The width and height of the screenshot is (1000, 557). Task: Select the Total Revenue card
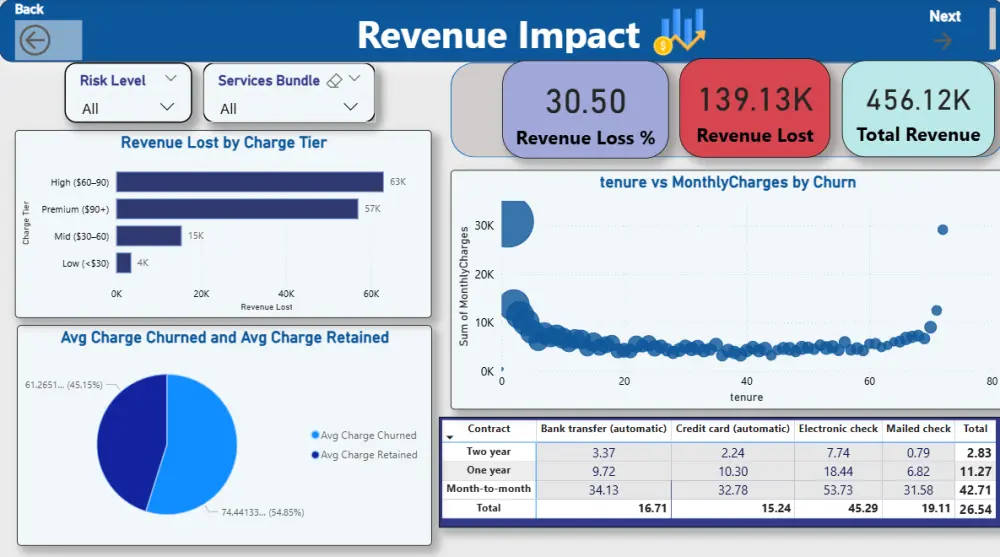[918, 109]
